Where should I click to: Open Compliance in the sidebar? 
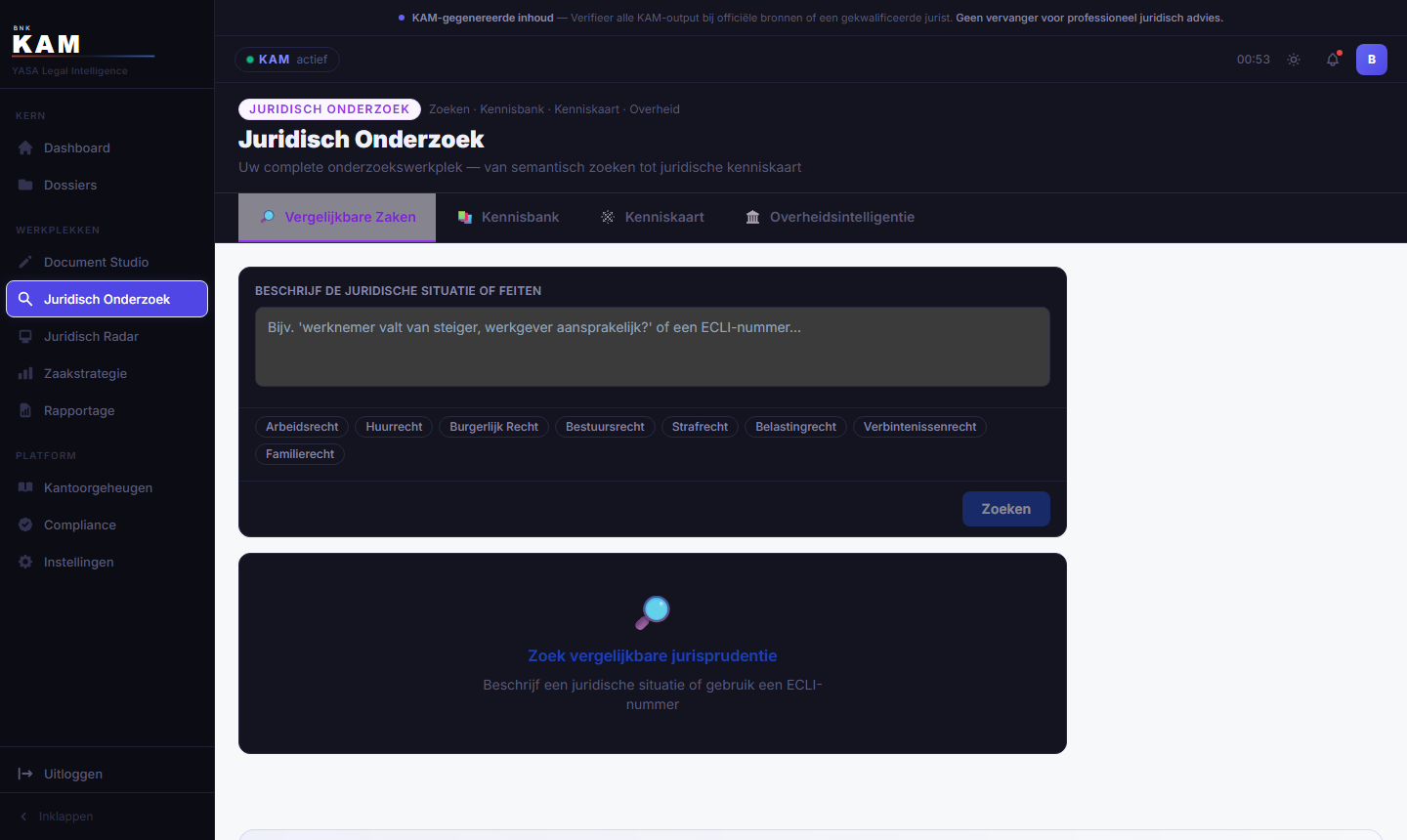coord(107,525)
